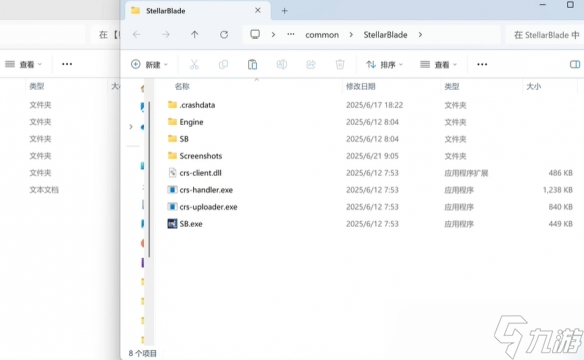Close the StellarBlade tab
Viewport: 584px width, 360px height.
point(258,10)
